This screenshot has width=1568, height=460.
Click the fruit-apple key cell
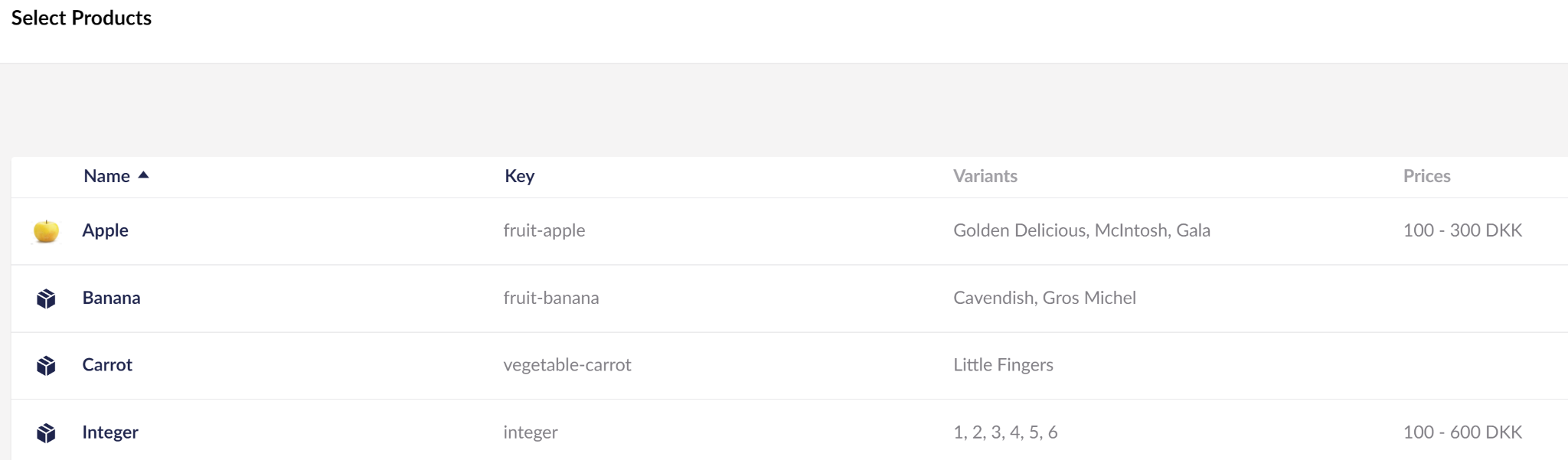pyautogui.click(x=544, y=230)
